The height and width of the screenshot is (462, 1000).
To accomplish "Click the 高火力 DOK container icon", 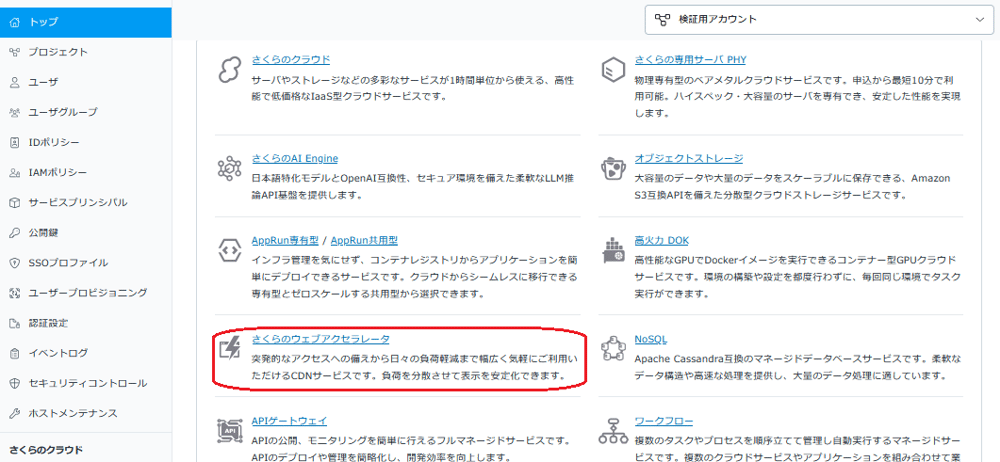I will [612, 250].
